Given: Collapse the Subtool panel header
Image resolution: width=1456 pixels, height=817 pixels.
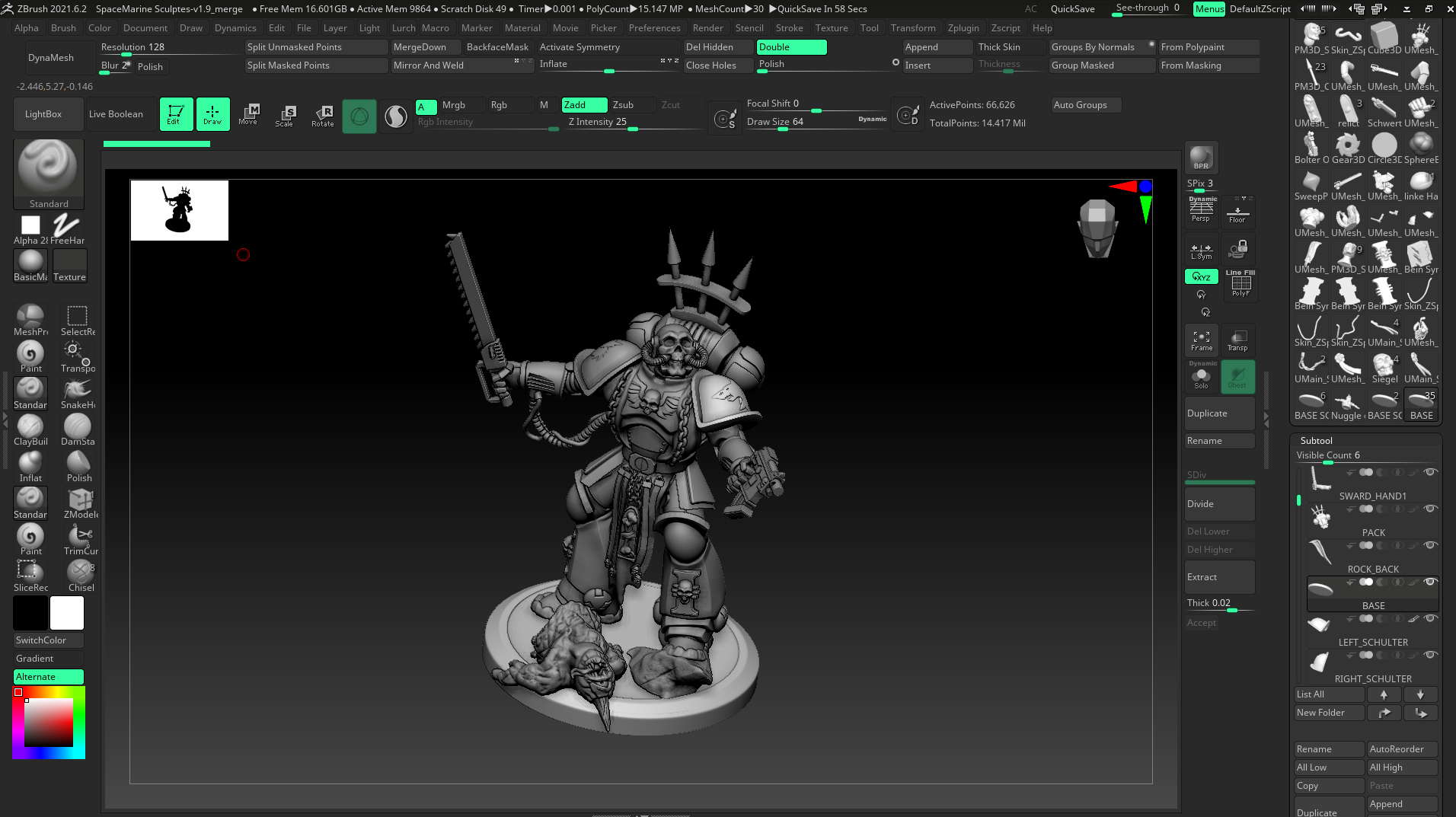Looking at the screenshot, I should point(1316,441).
